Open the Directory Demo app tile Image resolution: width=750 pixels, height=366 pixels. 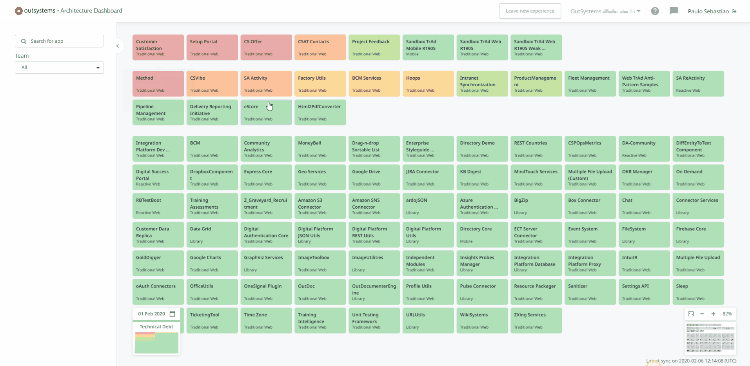(x=482, y=149)
